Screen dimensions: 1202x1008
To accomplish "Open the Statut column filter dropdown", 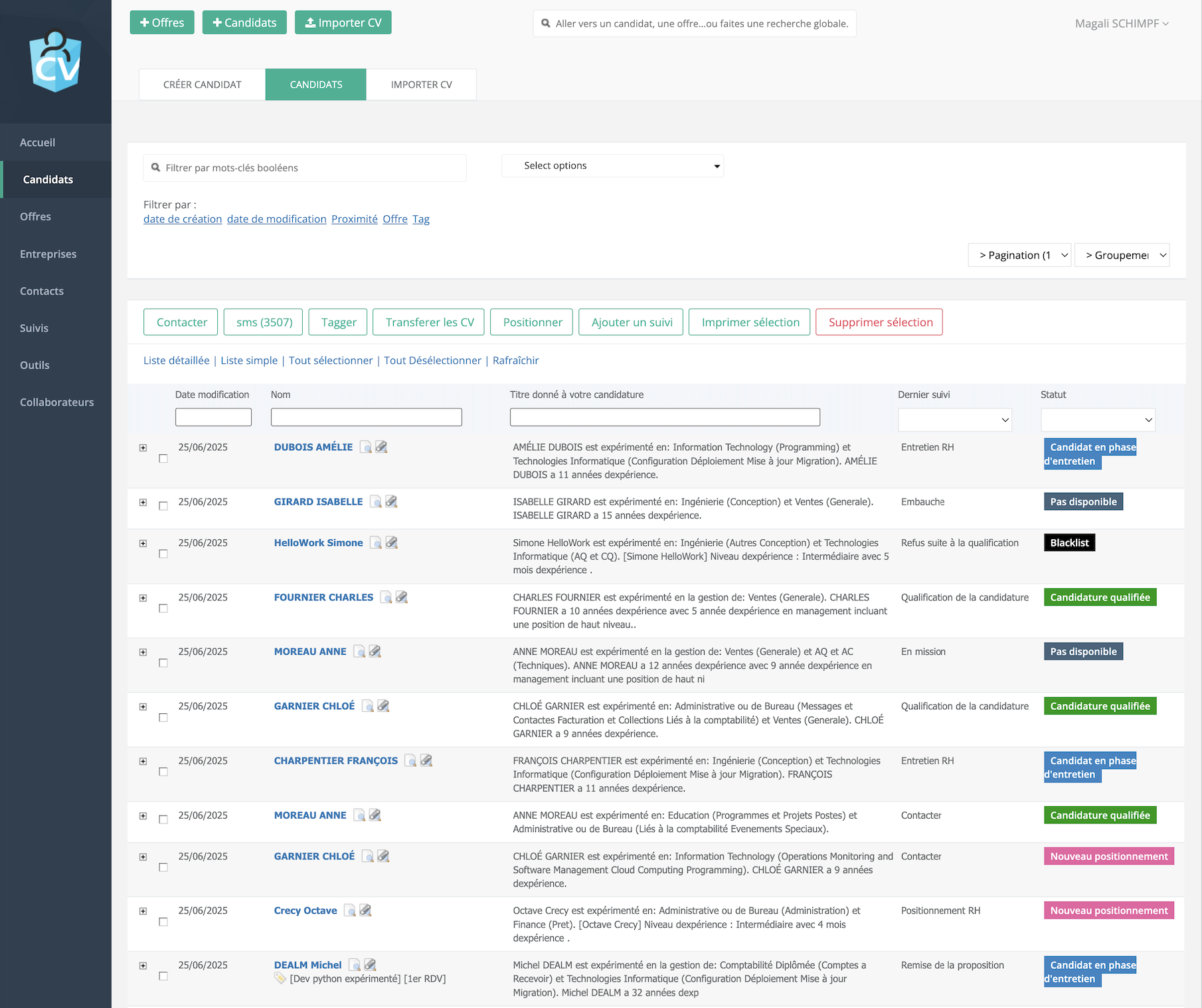I will (x=1098, y=420).
